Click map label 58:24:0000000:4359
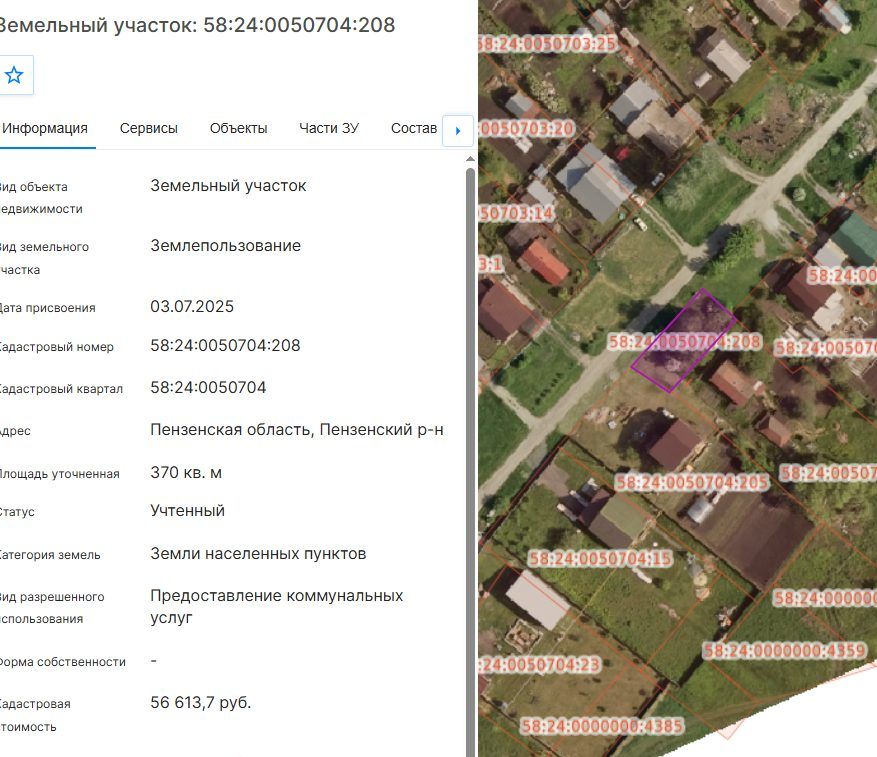Viewport: 877px width, 757px height. point(784,651)
